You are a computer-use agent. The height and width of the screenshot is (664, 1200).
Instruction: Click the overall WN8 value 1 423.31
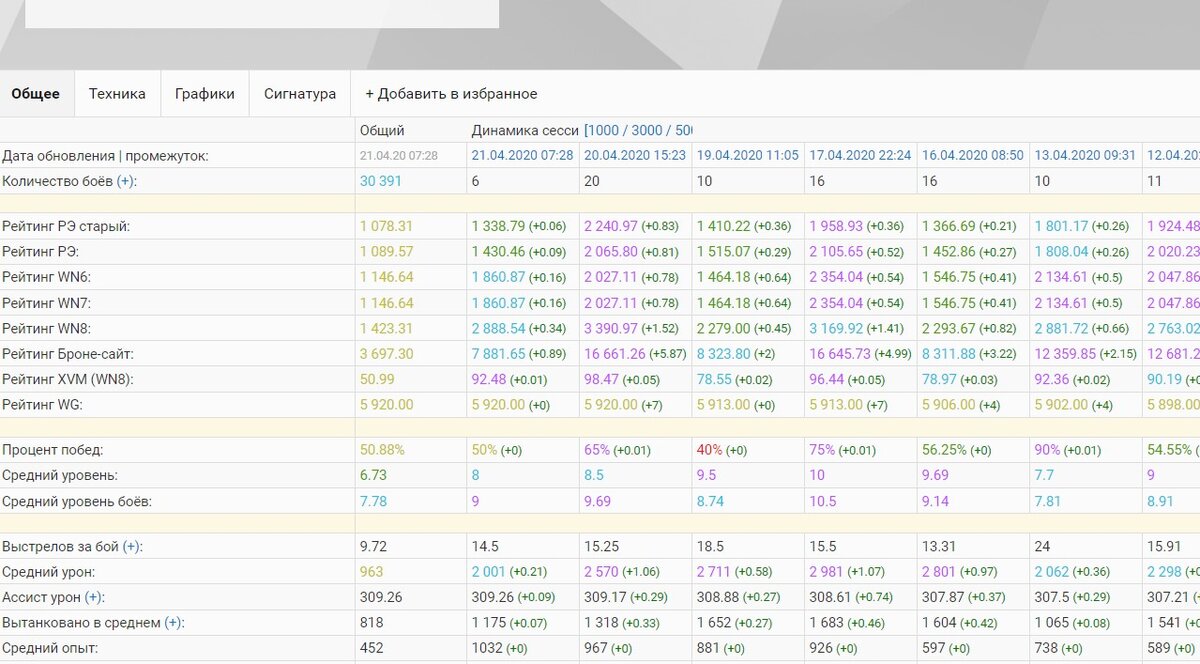point(387,328)
